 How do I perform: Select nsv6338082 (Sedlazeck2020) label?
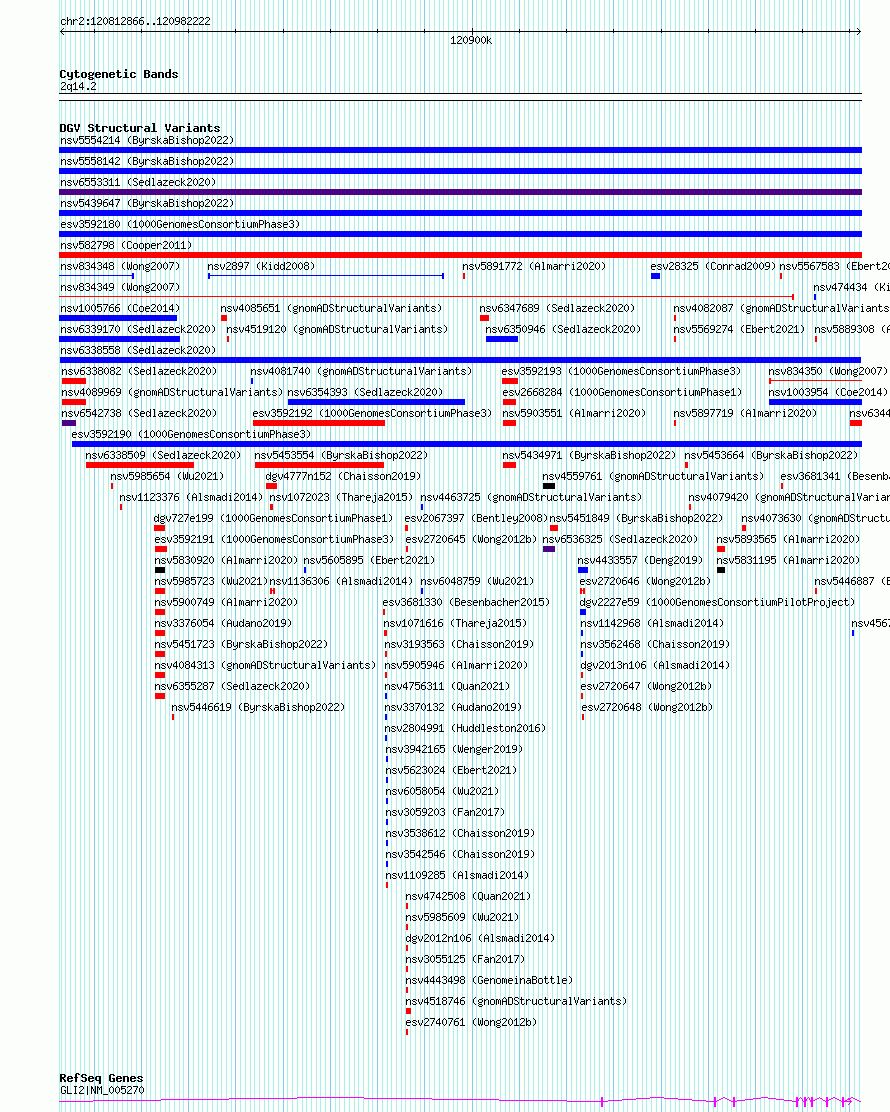(139, 371)
